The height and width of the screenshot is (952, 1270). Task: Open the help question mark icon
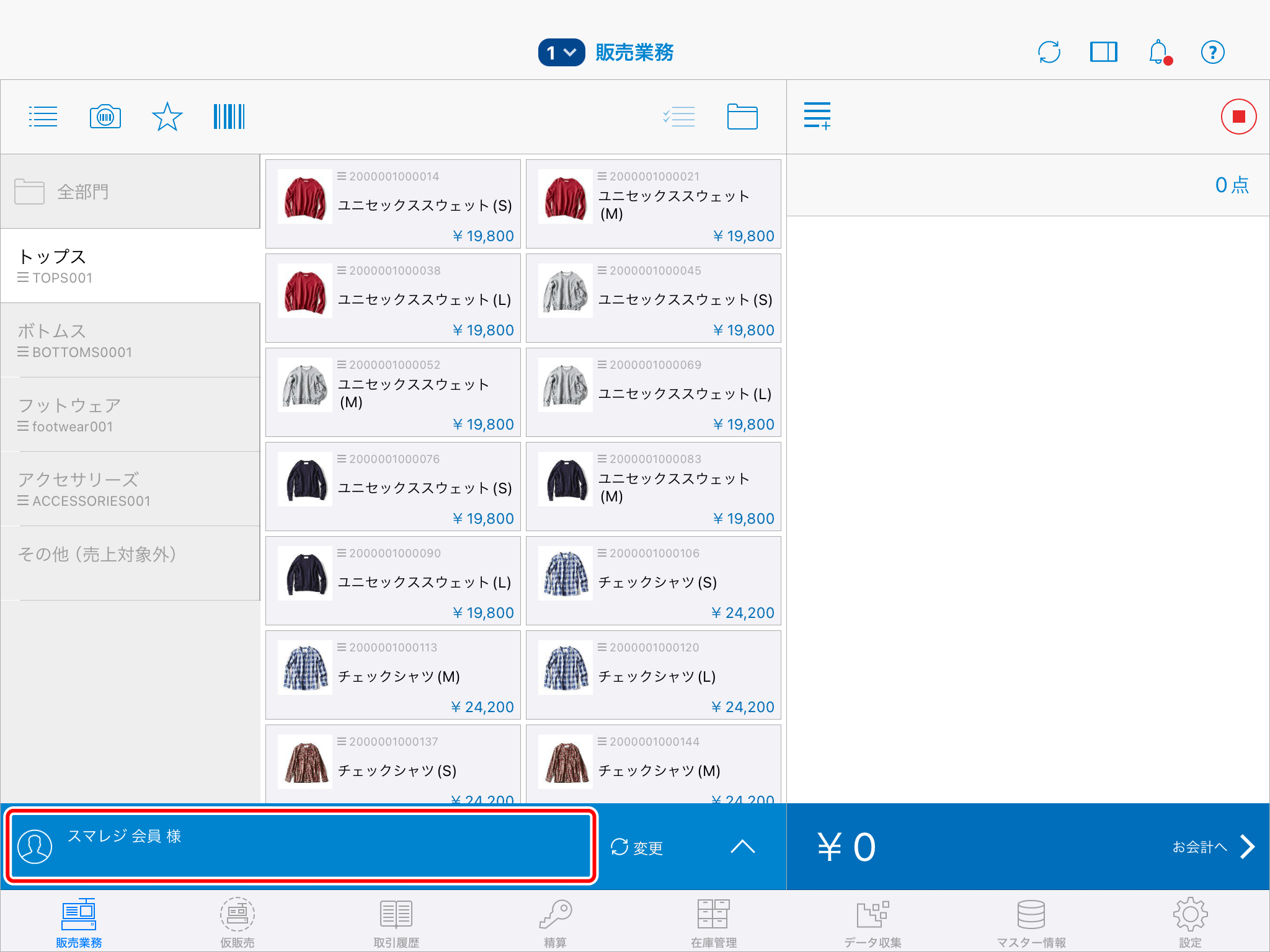[x=1212, y=52]
